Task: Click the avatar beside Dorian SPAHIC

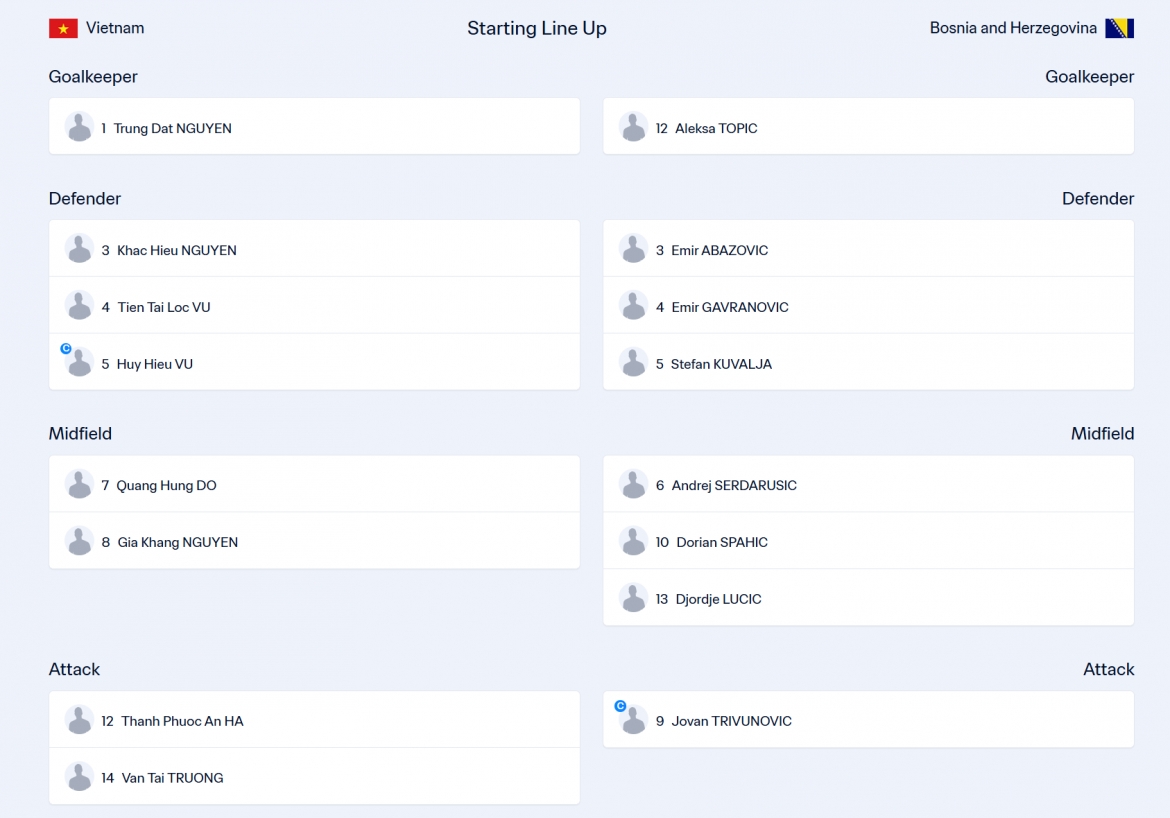Action: [634, 541]
